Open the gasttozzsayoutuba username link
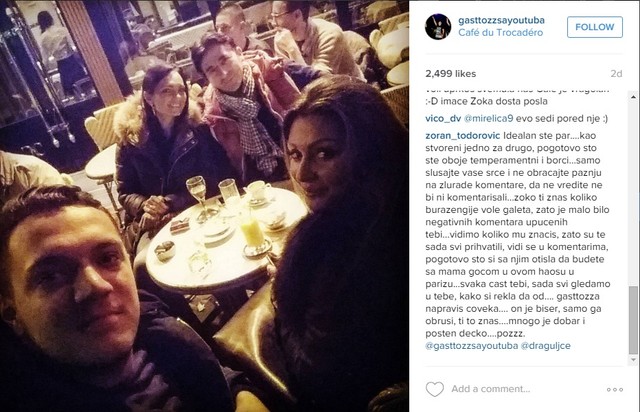640x412 pixels. [501, 20]
